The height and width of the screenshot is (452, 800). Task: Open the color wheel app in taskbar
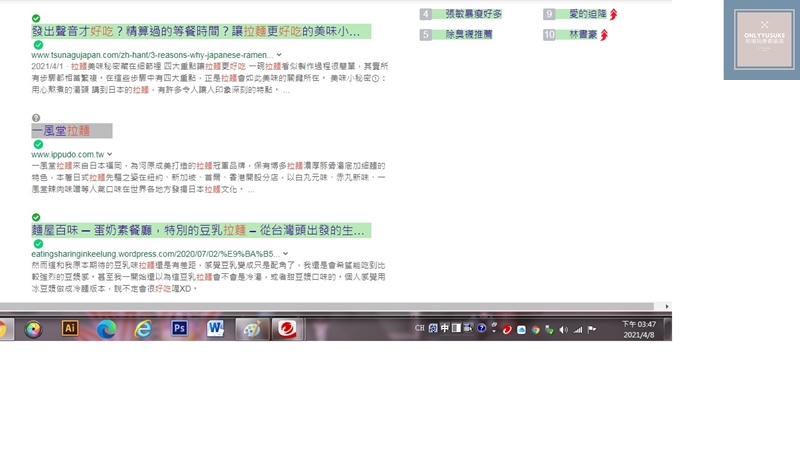(x=34, y=329)
